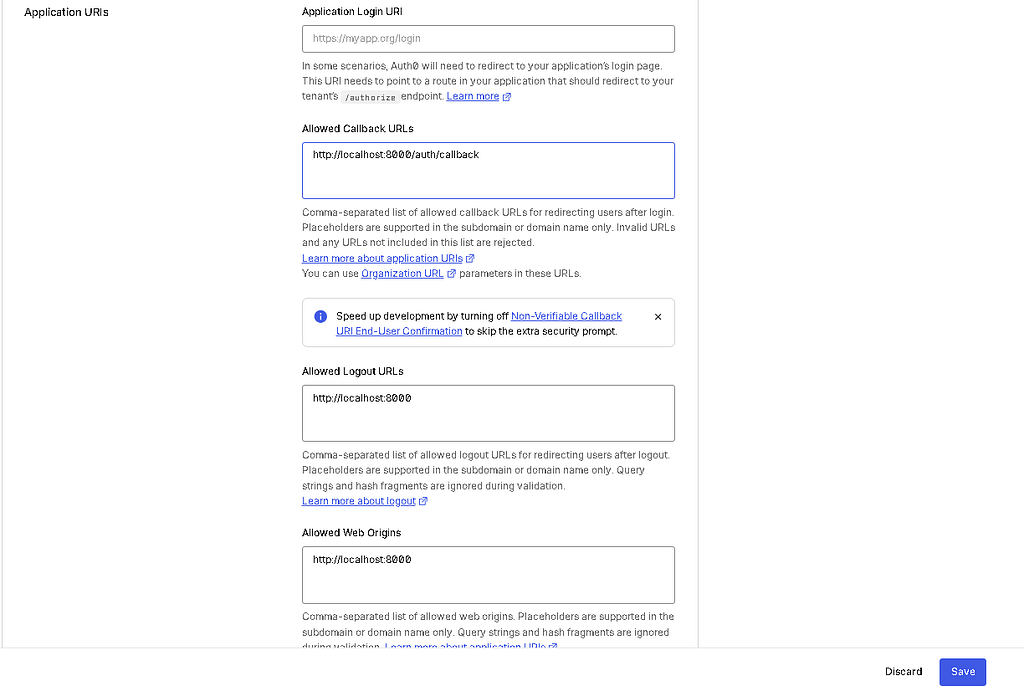1024x691 pixels.
Task: Click the Allowed Web Origins label
Action: coord(351,533)
